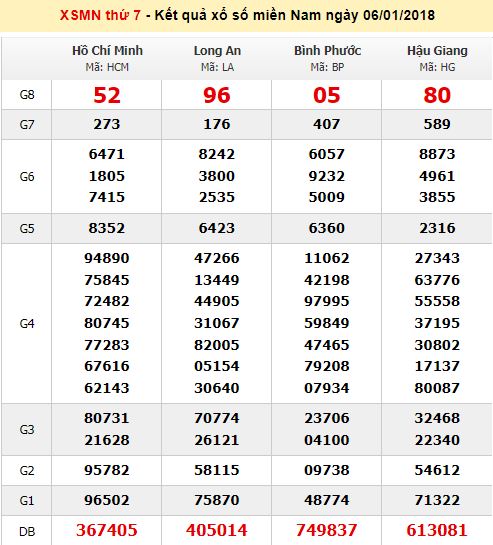Screen dimensions: 493x545
Task: Click red G8 number 96 for Long An
Action: 217,95
